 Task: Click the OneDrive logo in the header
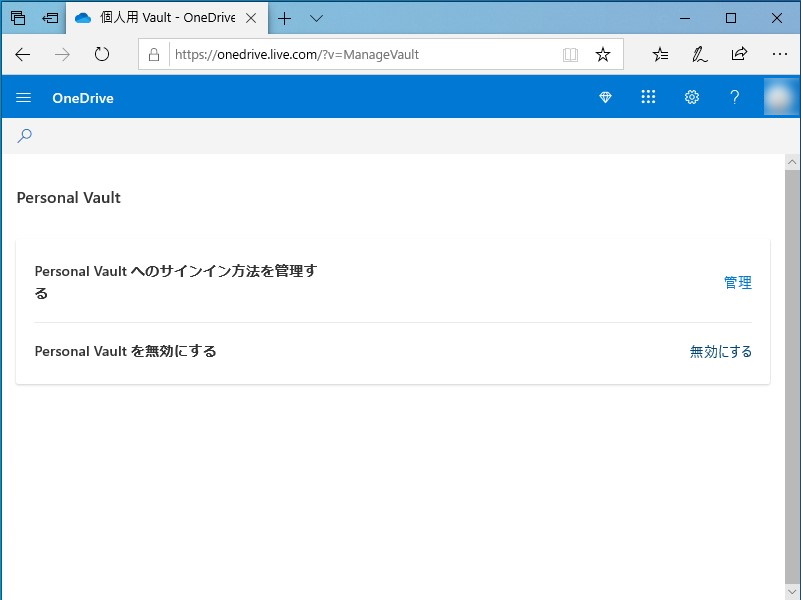coord(82,97)
